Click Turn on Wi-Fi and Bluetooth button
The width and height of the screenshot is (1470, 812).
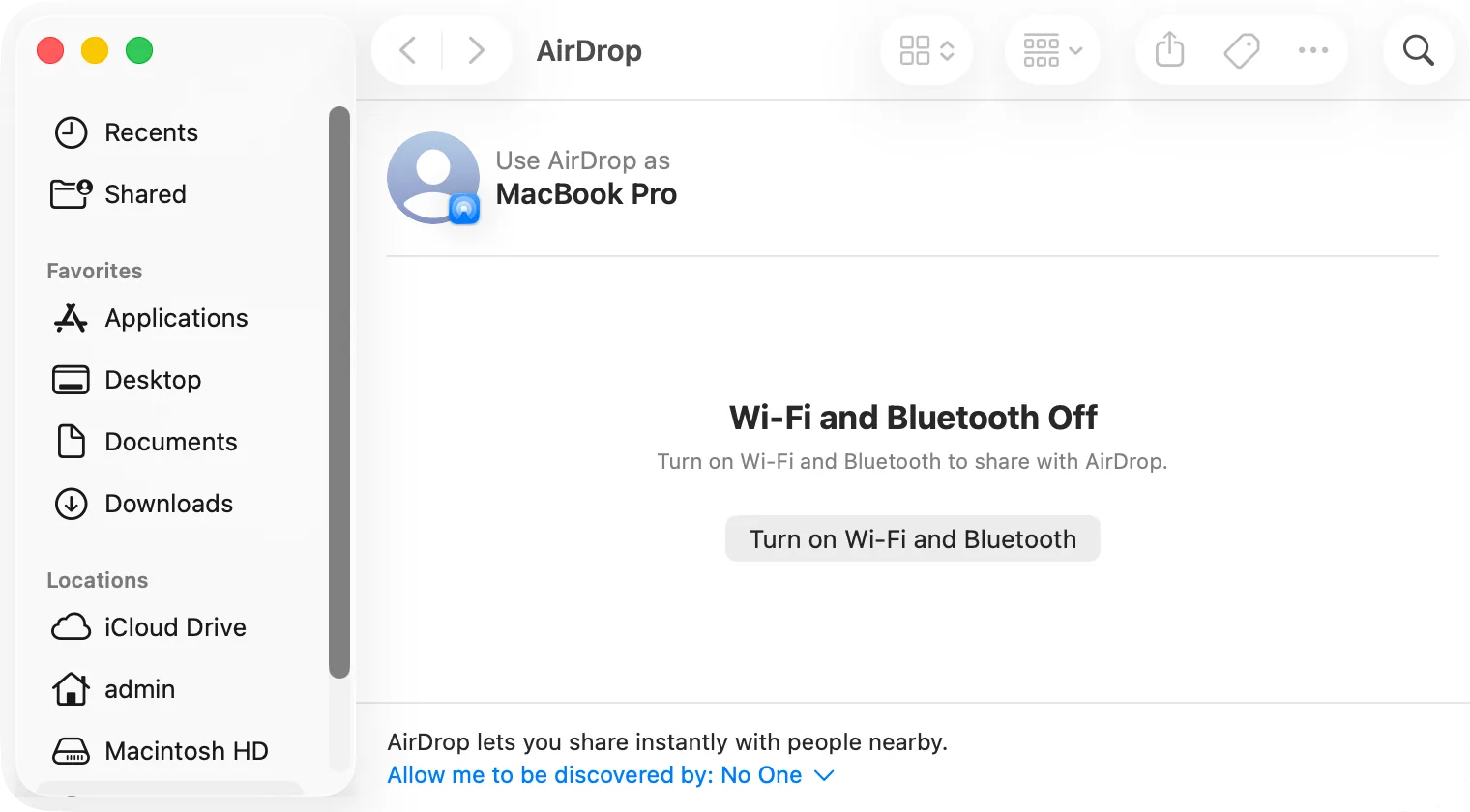(x=913, y=538)
